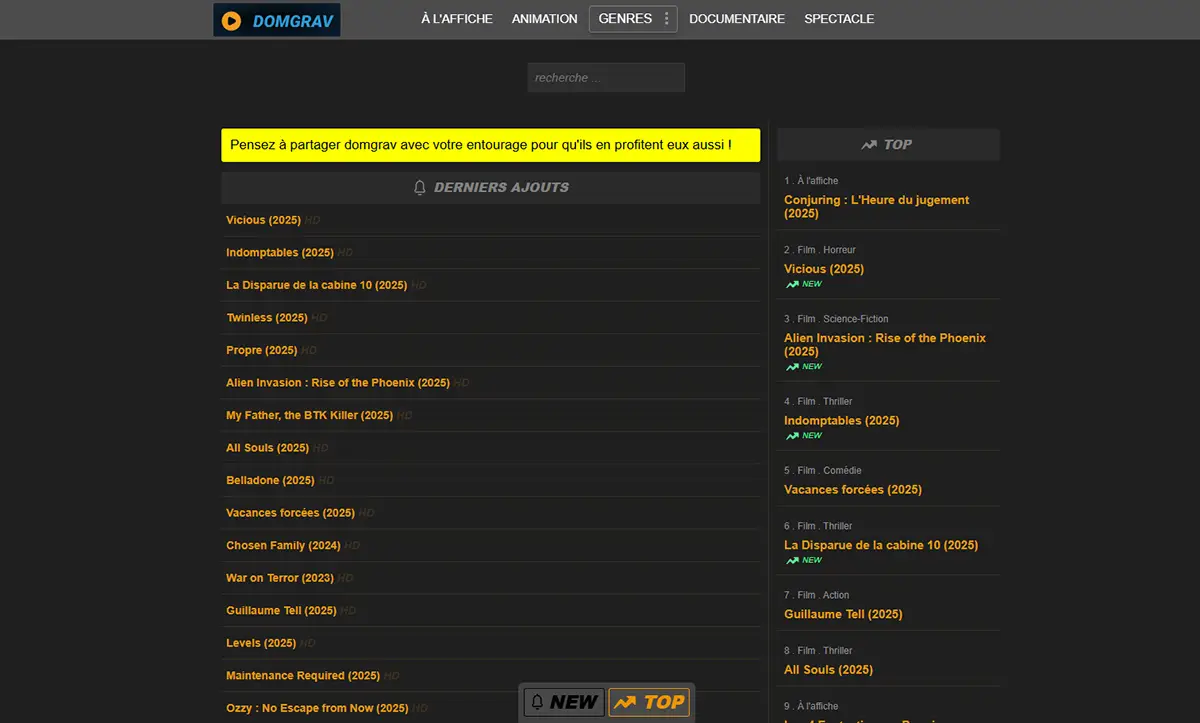The height and width of the screenshot is (723, 1200).
Task: Select the ANIMATION nav item
Action: click(x=544, y=19)
